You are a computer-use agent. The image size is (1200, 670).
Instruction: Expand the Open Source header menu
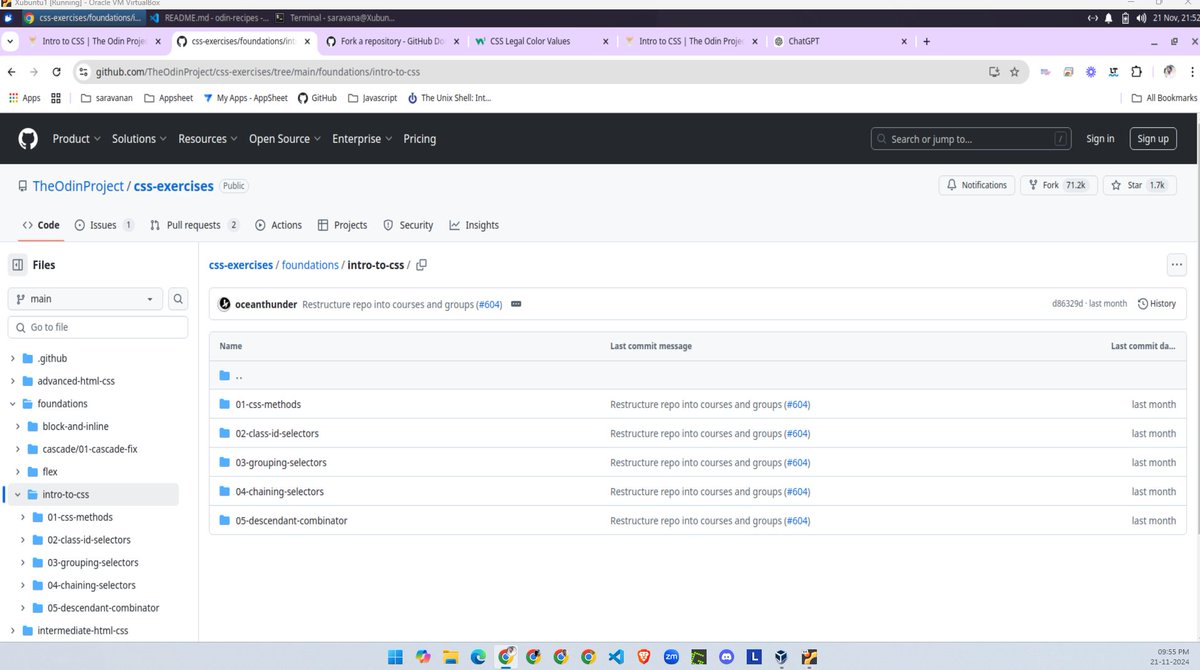pyautogui.click(x=285, y=139)
